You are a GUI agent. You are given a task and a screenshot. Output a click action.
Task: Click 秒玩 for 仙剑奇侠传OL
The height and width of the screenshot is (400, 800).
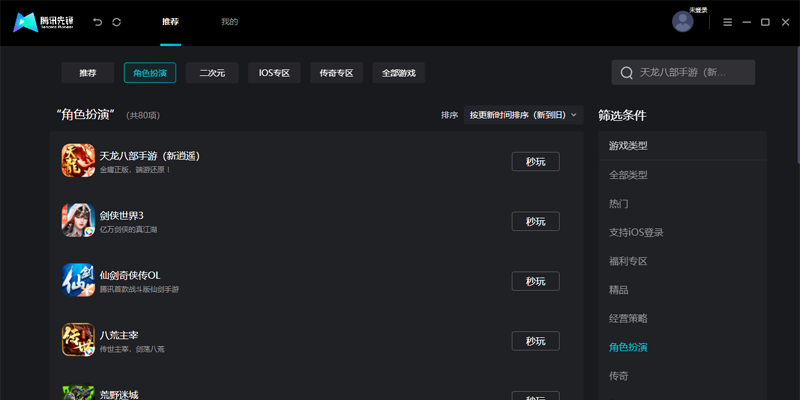point(536,281)
